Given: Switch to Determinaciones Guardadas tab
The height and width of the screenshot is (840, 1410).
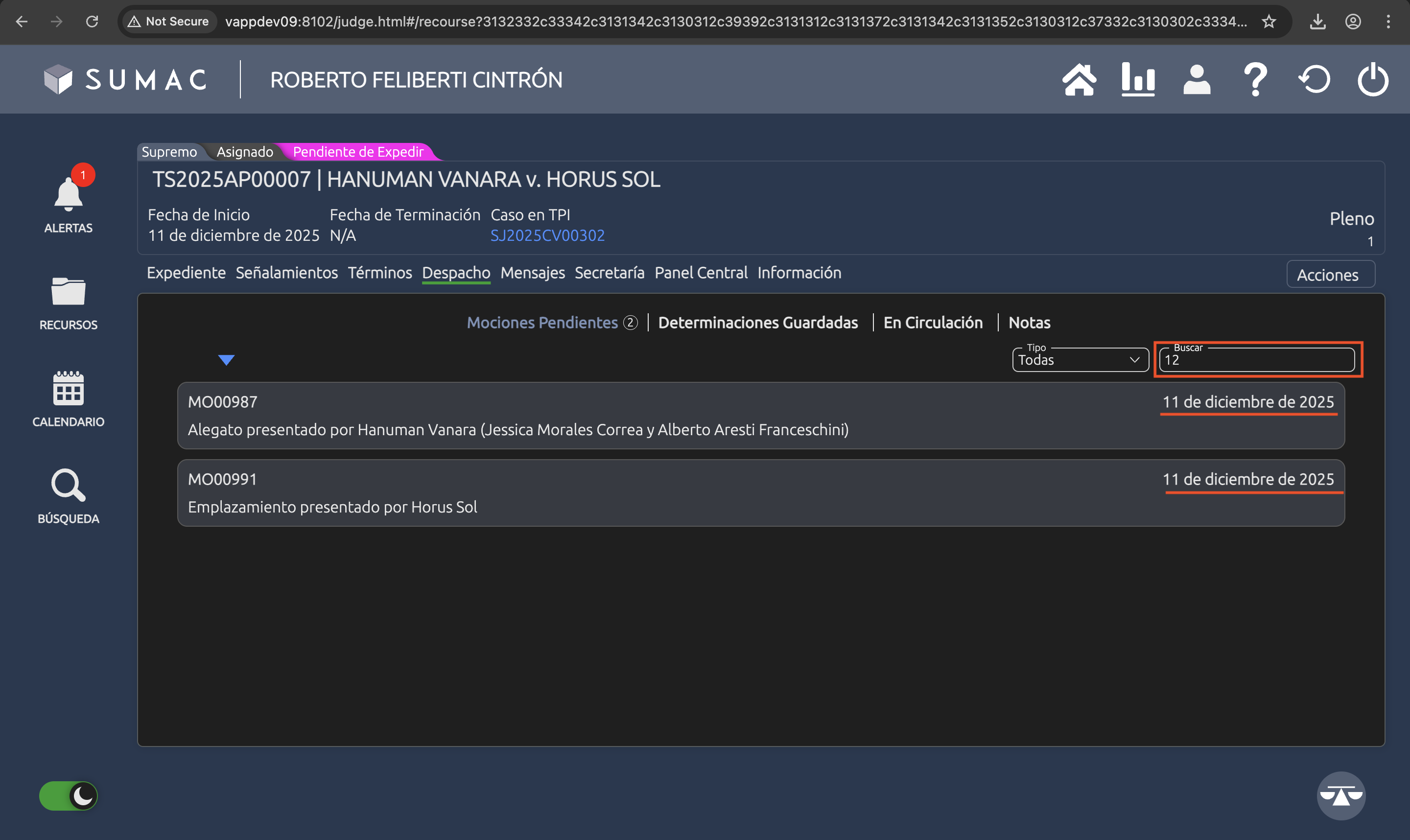Looking at the screenshot, I should 758,323.
